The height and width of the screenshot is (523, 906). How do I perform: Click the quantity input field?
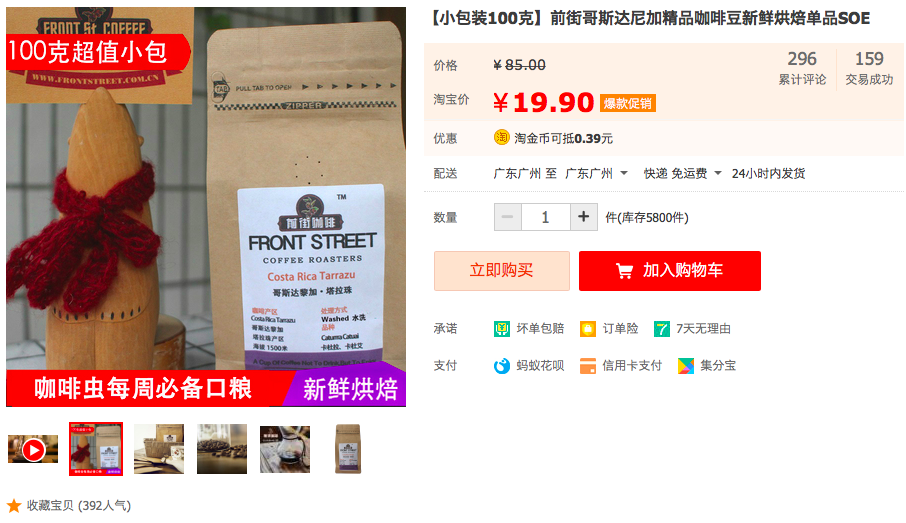click(x=545, y=217)
